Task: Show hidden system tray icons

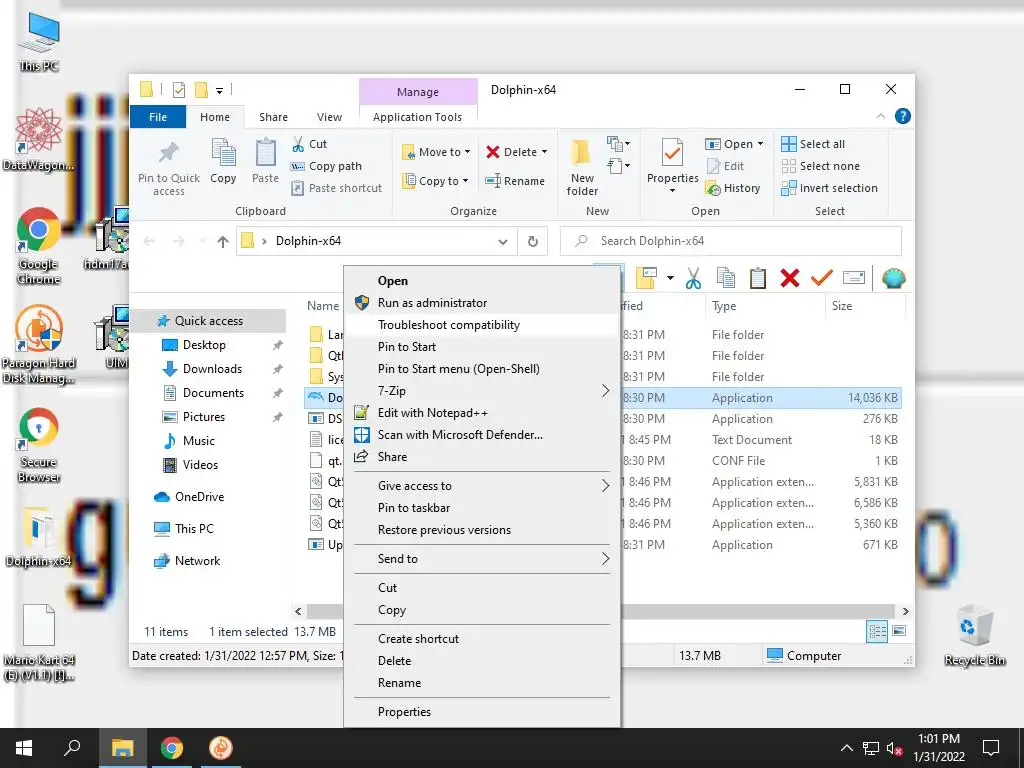Action: click(x=846, y=748)
